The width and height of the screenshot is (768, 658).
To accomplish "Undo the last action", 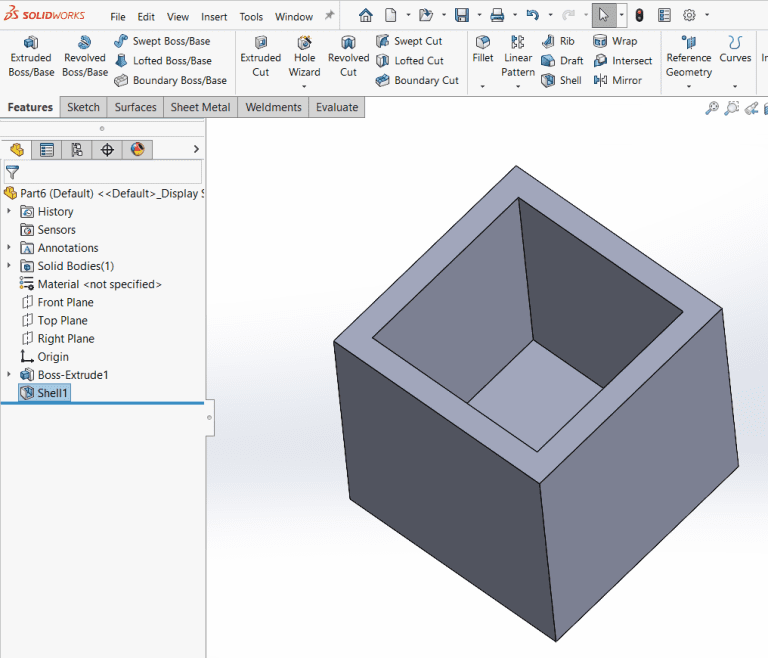I will coord(533,16).
